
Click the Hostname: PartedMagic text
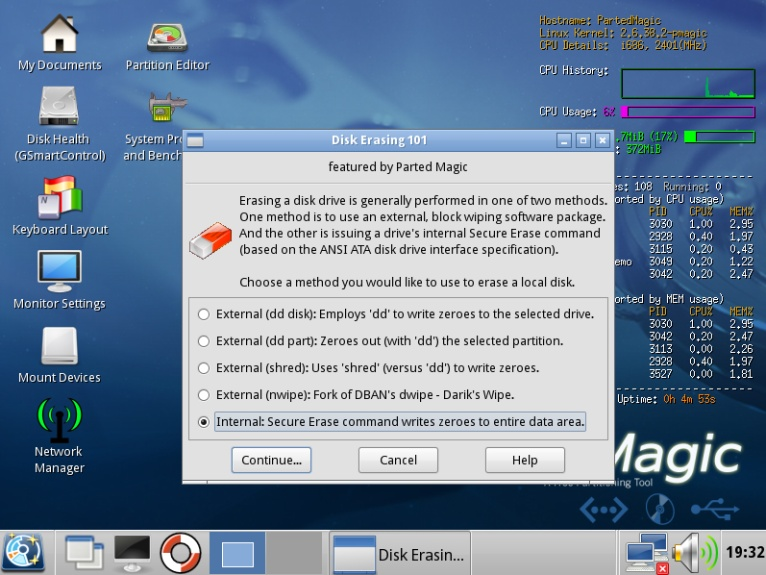tap(600, 21)
